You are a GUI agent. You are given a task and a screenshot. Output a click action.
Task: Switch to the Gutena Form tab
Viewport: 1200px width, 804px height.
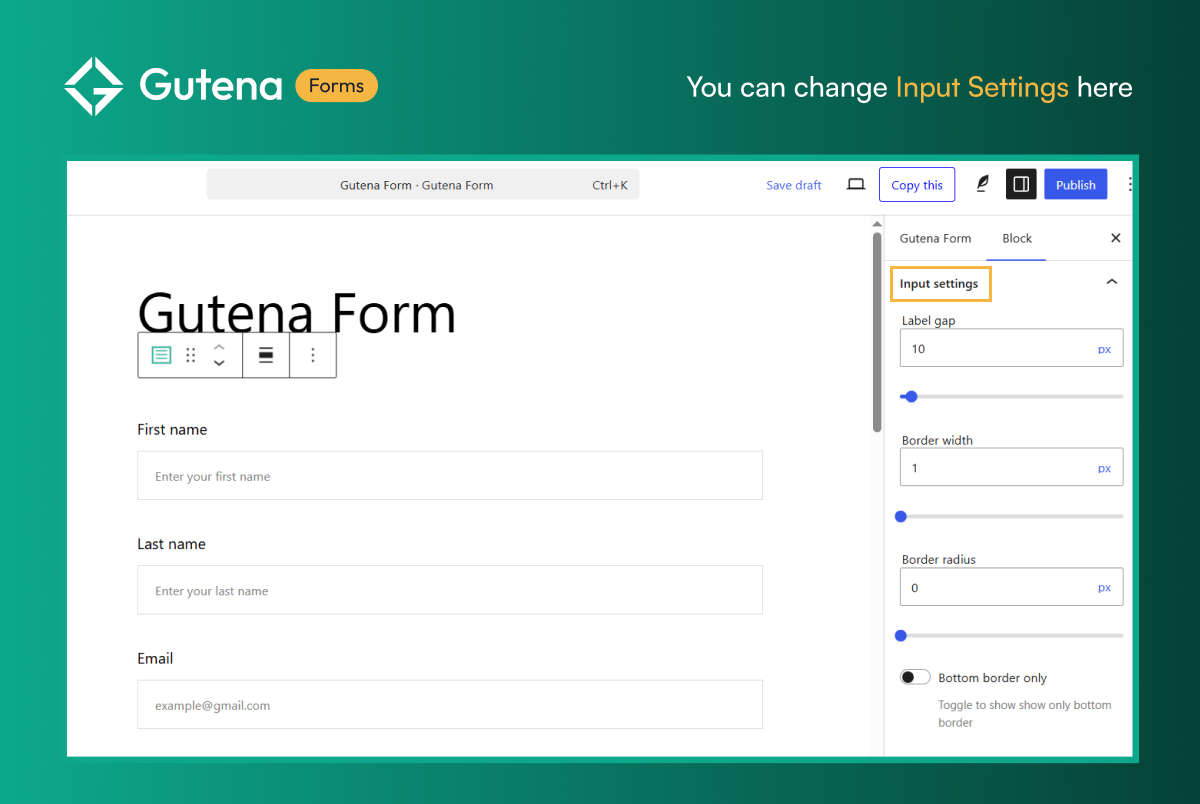(x=935, y=238)
